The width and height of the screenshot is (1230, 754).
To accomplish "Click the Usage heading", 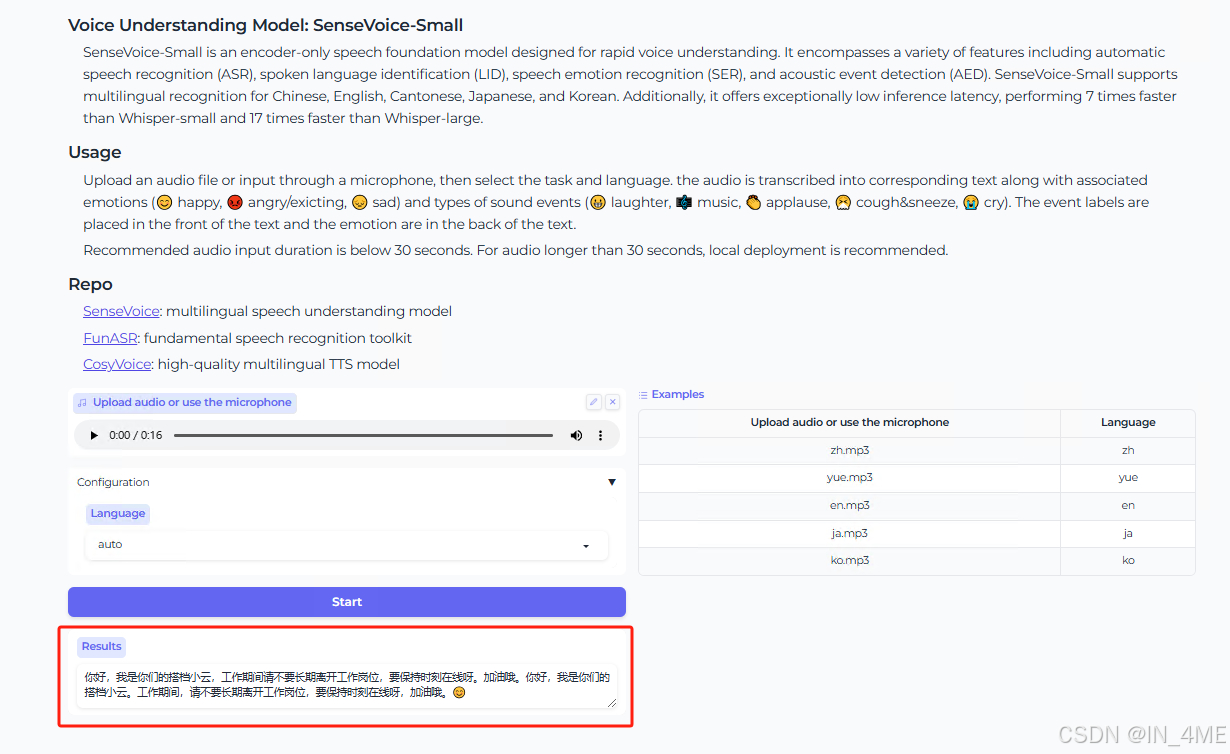I will pyautogui.click(x=95, y=152).
